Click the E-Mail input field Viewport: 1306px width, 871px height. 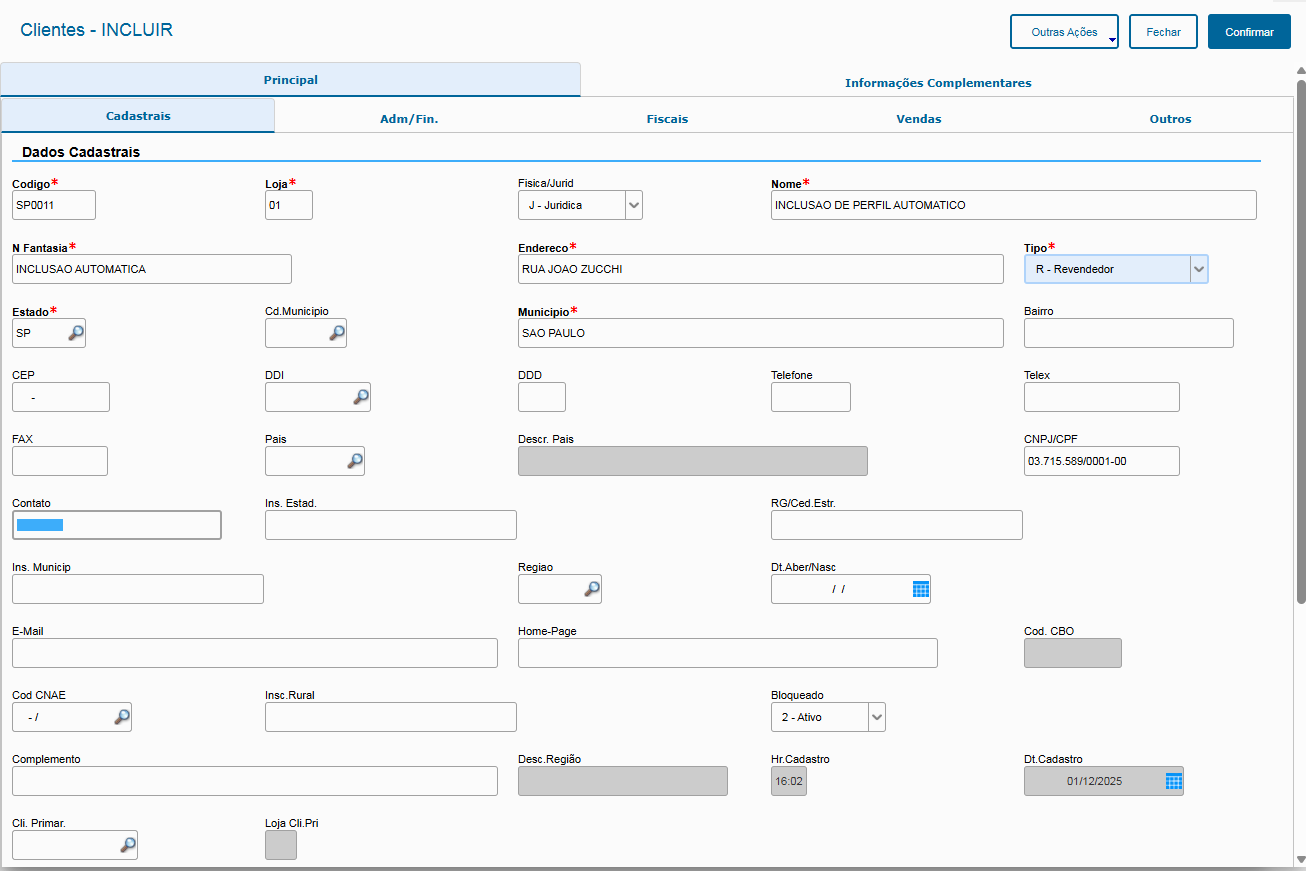tap(255, 653)
